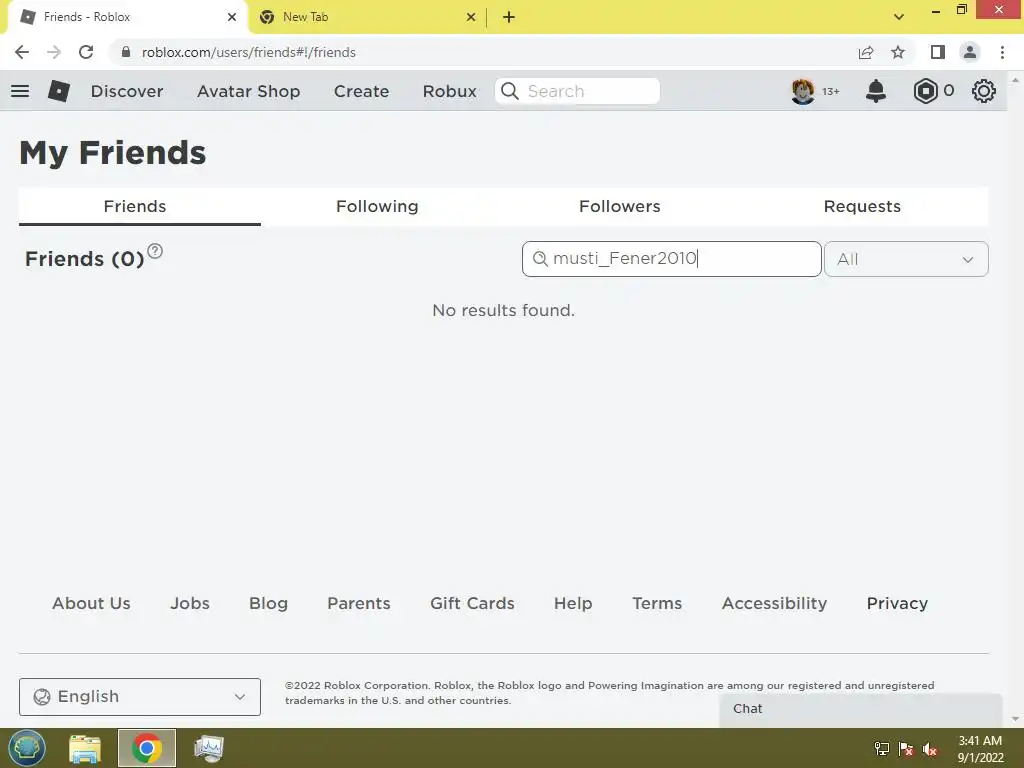Click the page scrollbar down arrow
The width and height of the screenshot is (1024, 768).
tap(1015, 719)
